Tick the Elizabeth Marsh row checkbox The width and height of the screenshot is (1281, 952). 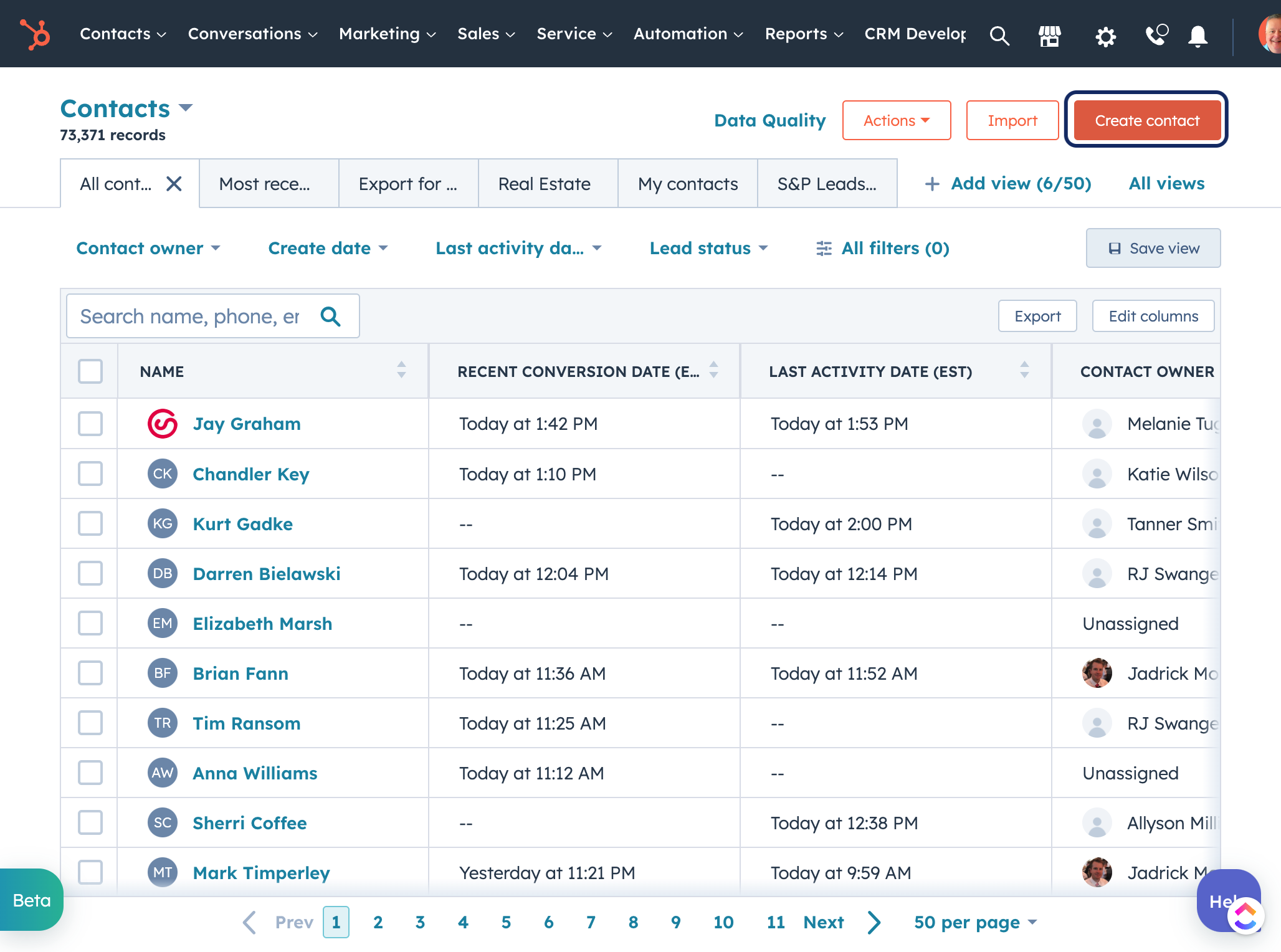click(90, 623)
